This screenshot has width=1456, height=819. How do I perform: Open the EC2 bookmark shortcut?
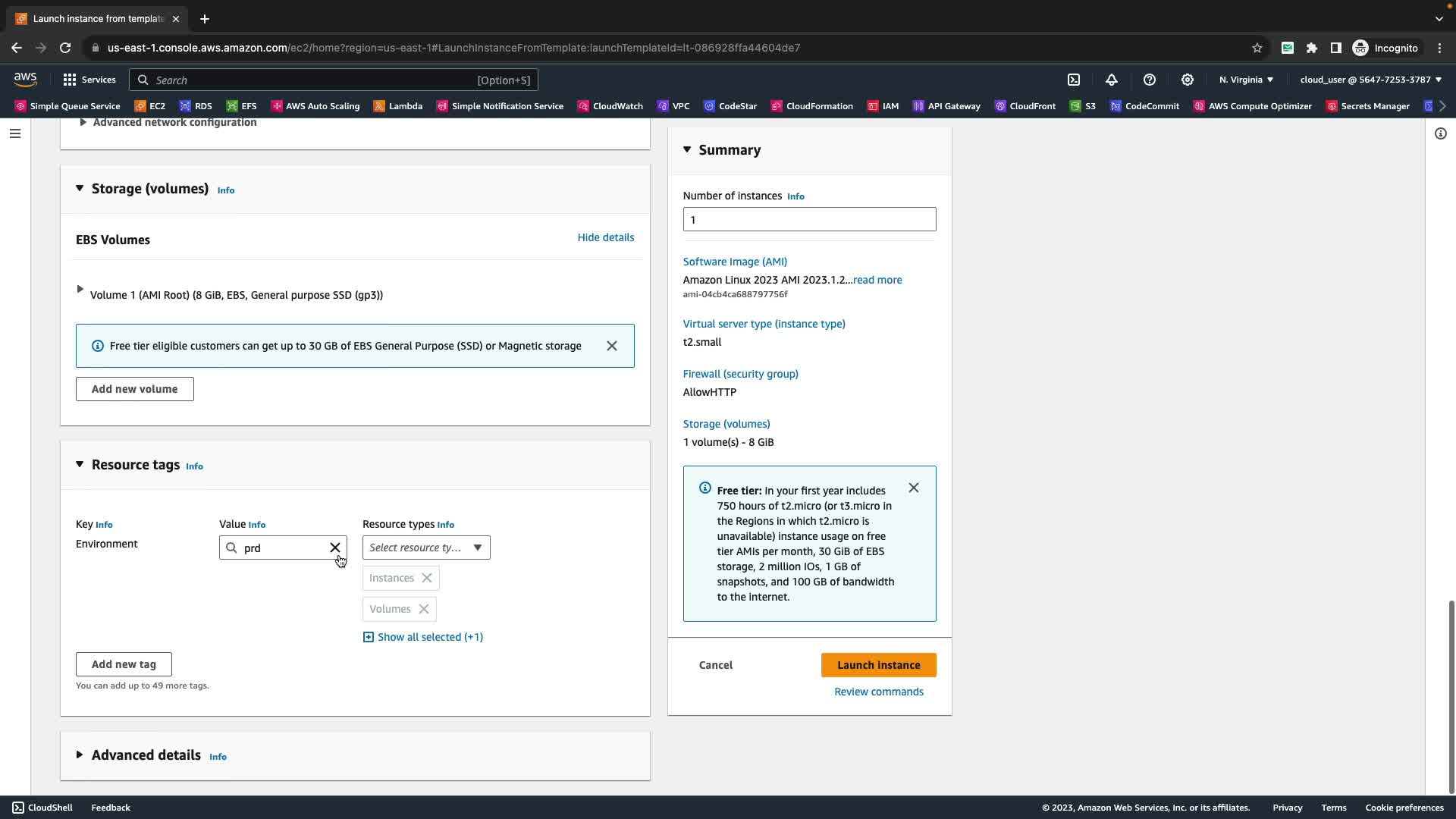click(150, 106)
